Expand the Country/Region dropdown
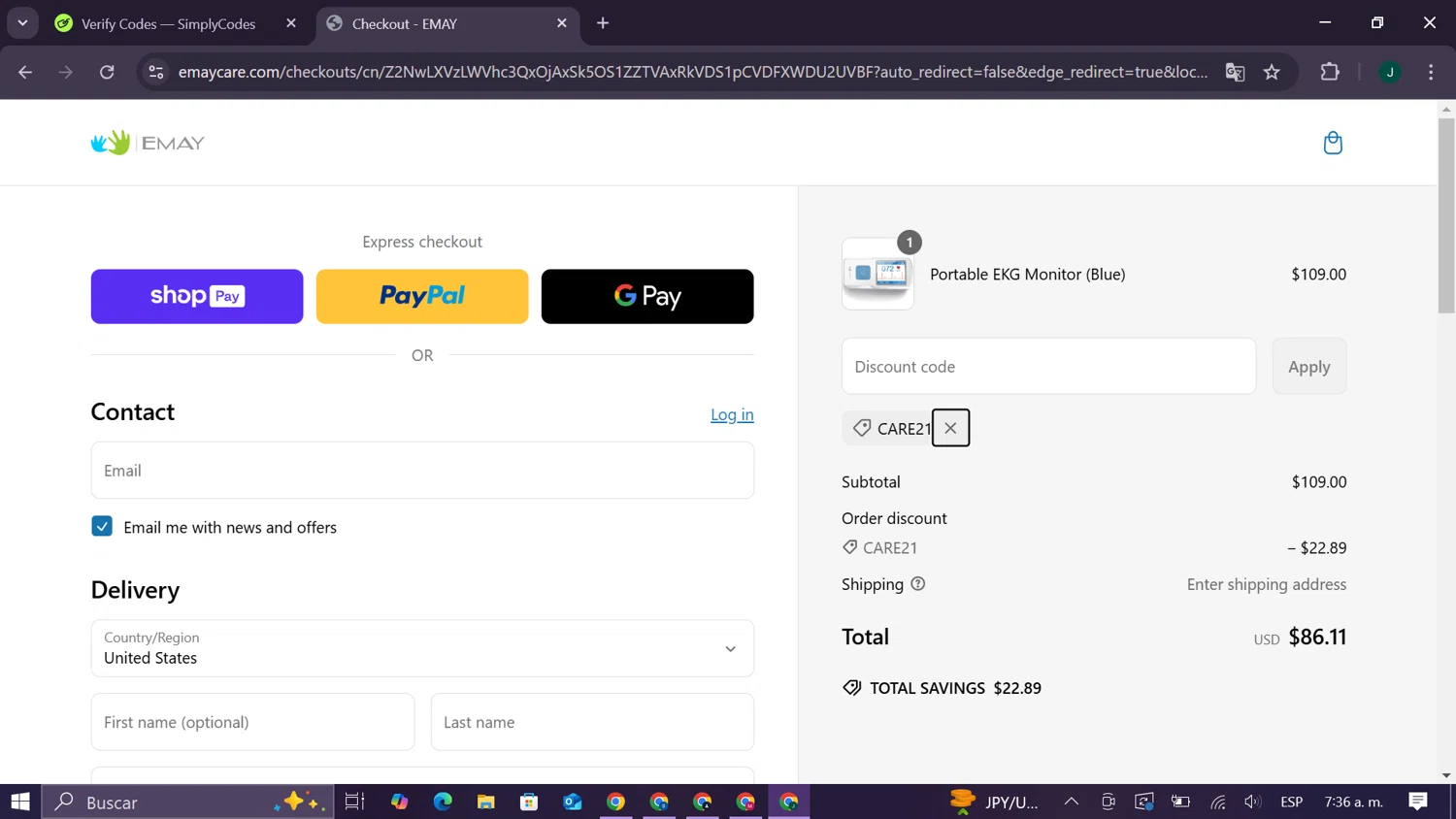This screenshot has height=819, width=1456. tap(422, 648)
